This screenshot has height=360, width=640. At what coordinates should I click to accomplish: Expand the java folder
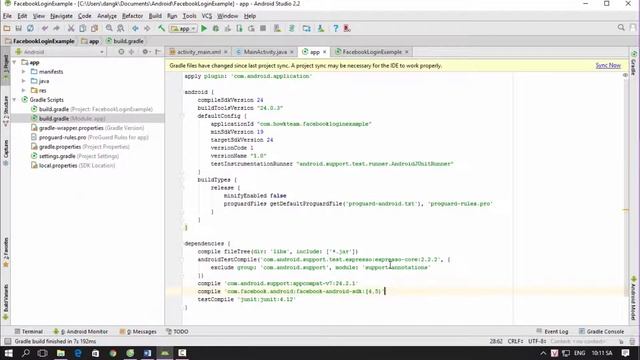[24, 81]
